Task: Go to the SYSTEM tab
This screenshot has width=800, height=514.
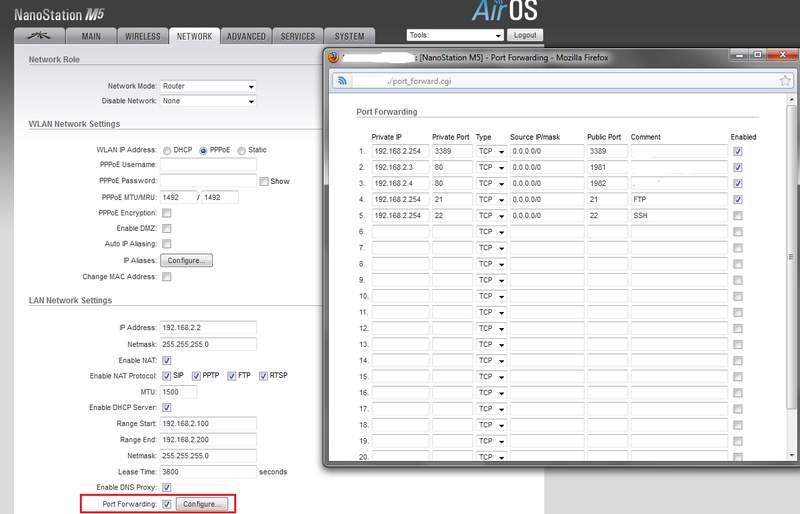Action: point(349,36)
